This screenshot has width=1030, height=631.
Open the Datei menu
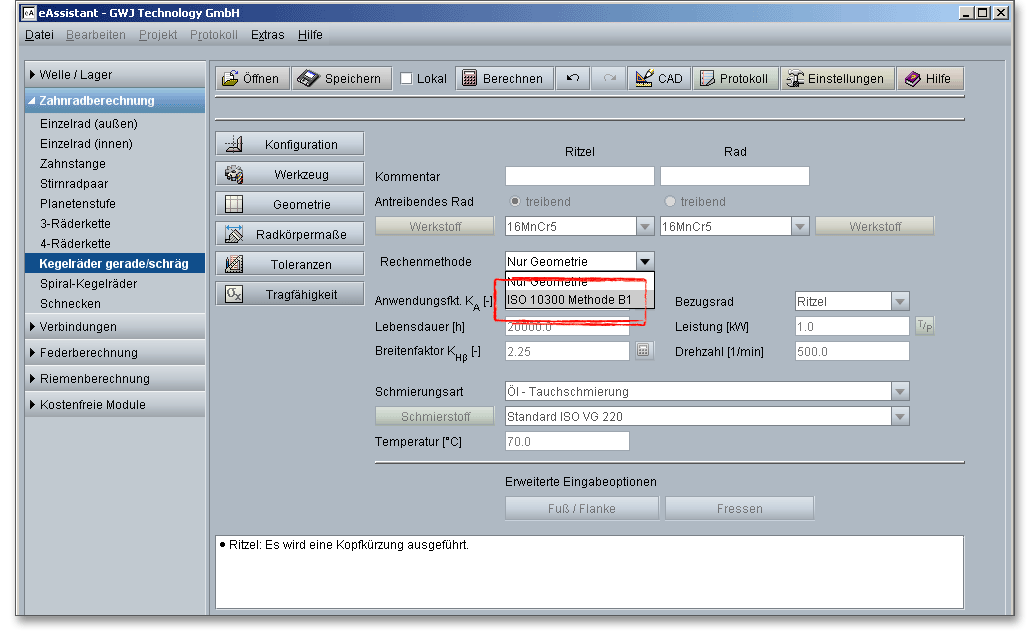tap(39, 35)
